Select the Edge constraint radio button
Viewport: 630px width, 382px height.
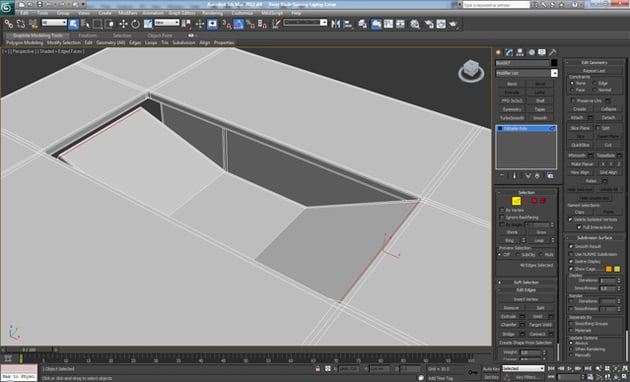tap(594, 83)
